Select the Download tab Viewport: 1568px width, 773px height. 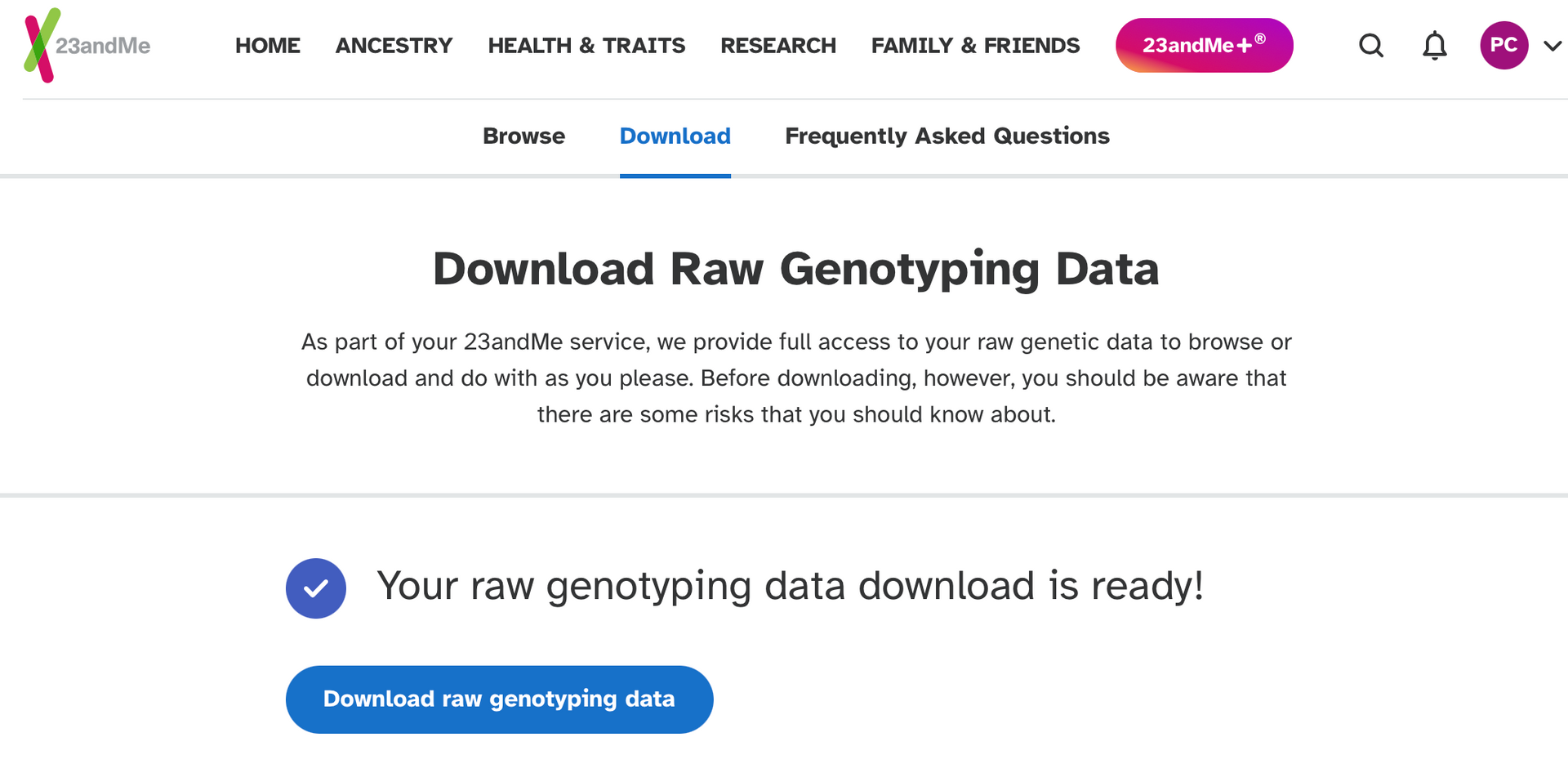[675, 136]
